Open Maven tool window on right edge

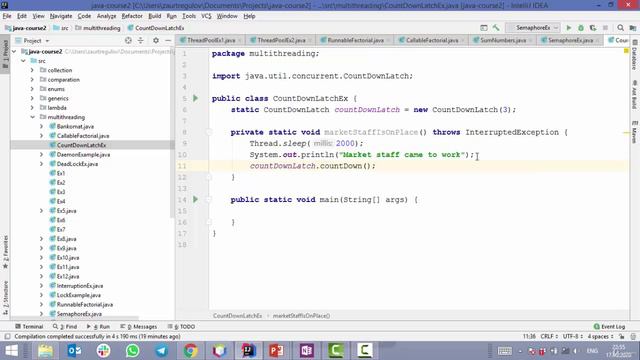635,132
